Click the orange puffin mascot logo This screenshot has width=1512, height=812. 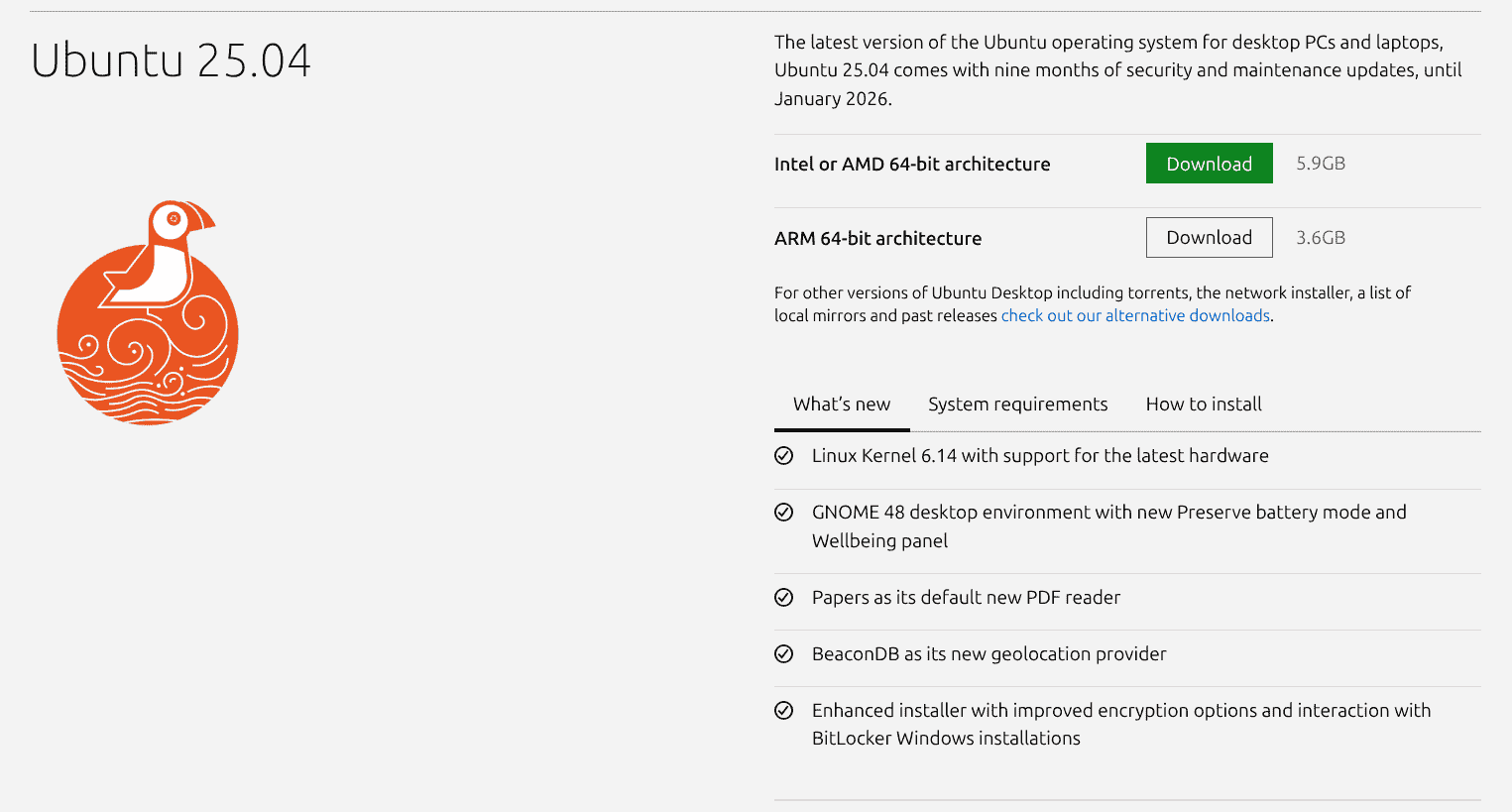148,313
